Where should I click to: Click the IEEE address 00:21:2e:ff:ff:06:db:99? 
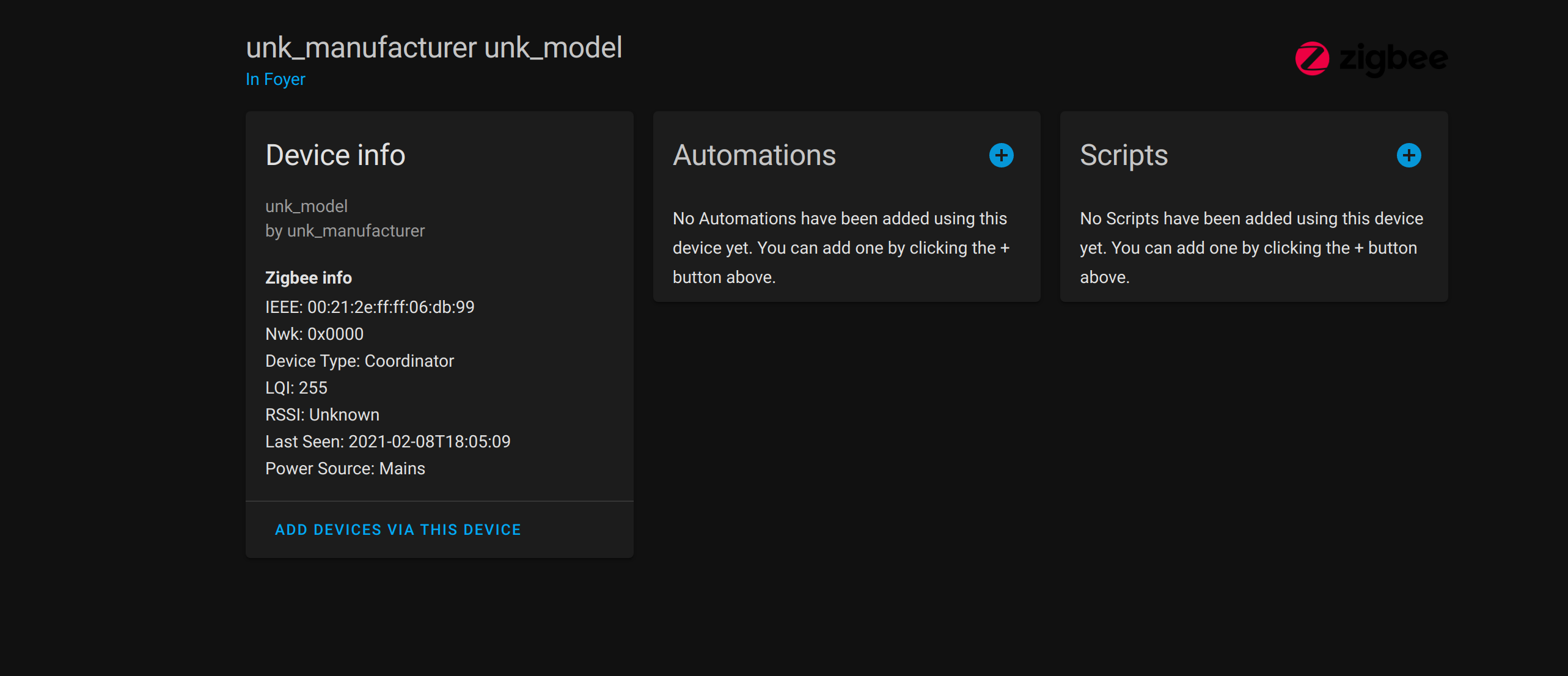369,307
